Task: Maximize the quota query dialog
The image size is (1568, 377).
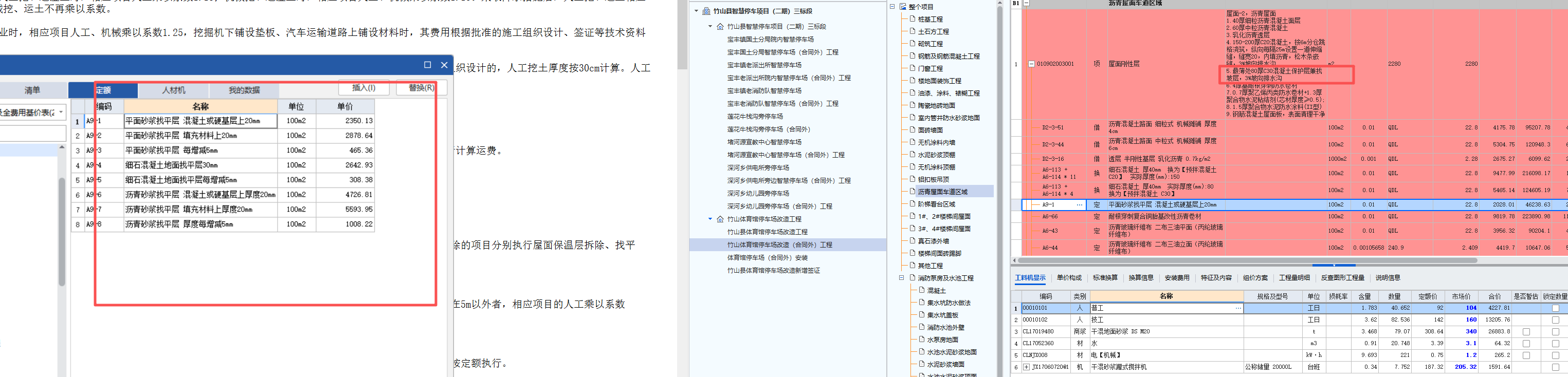Action: point(427,65)
